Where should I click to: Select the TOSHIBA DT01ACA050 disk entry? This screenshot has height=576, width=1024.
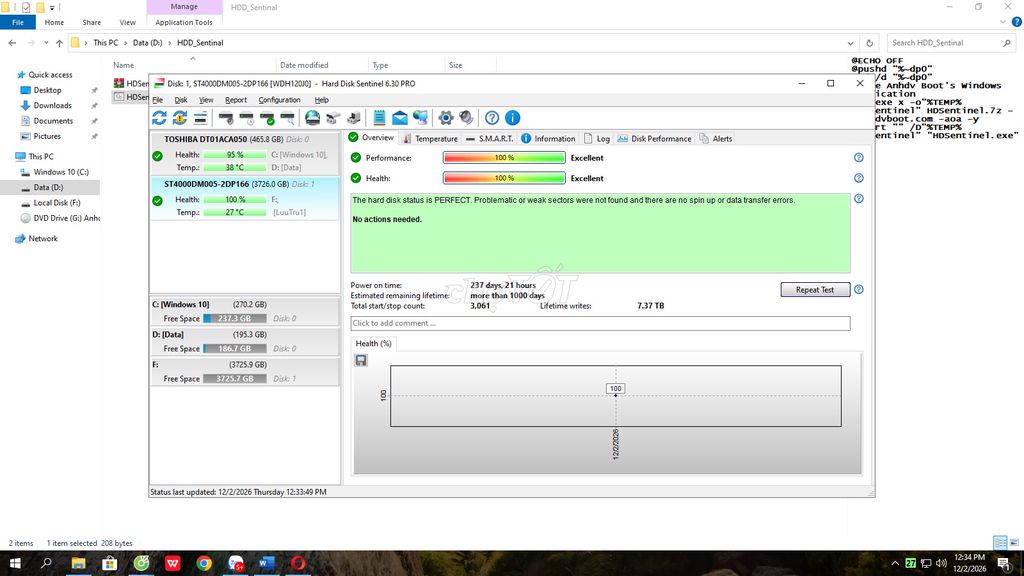tap(245, 153)
